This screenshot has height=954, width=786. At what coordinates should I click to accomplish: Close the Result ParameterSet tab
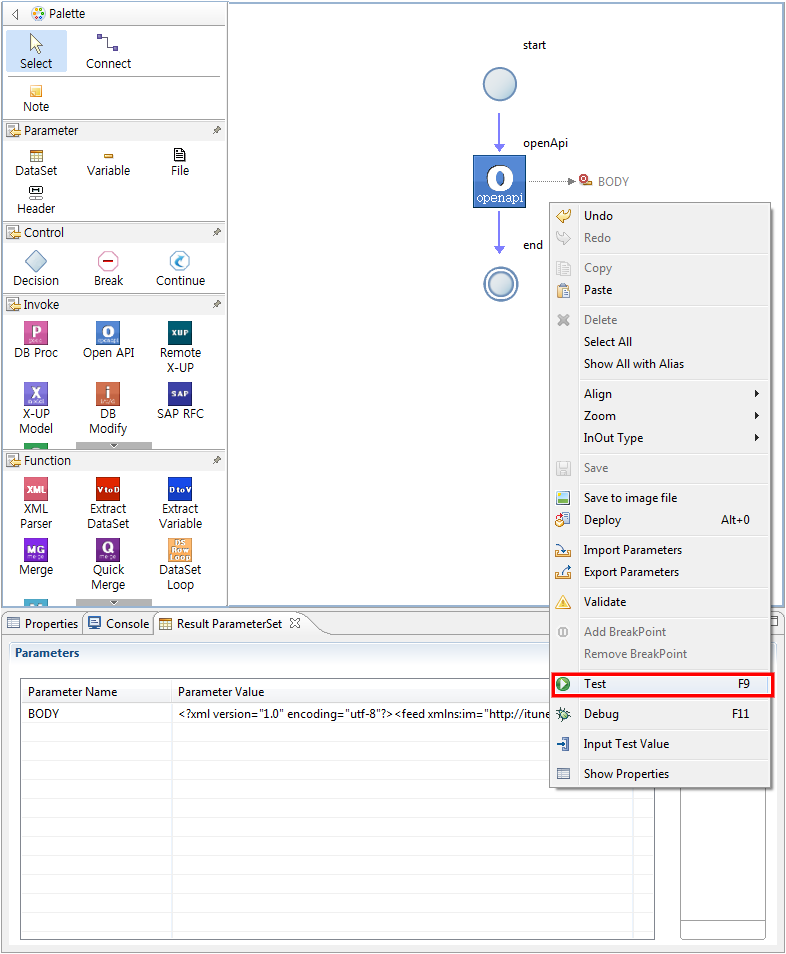(295, 623)
